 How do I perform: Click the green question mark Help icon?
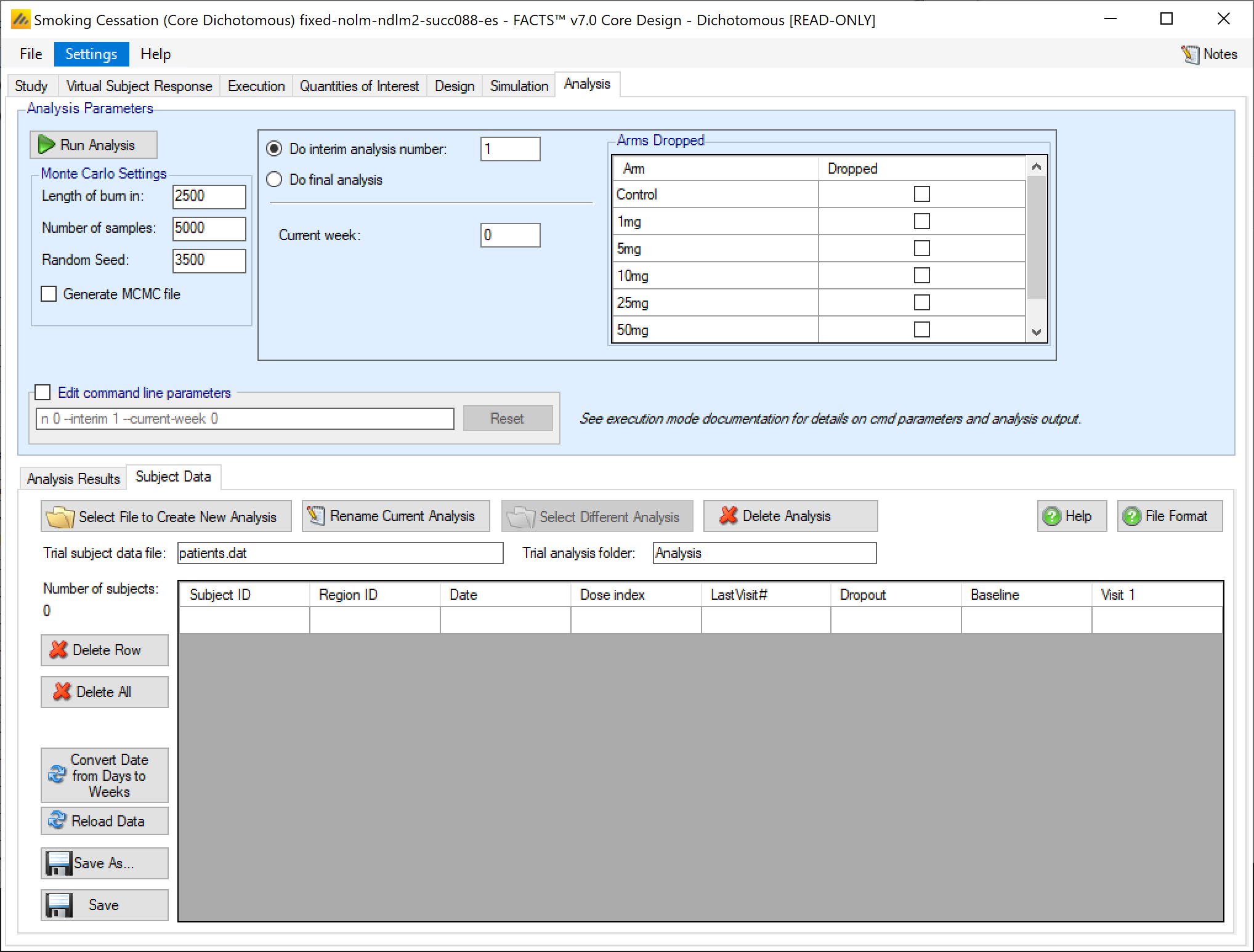1052,516
